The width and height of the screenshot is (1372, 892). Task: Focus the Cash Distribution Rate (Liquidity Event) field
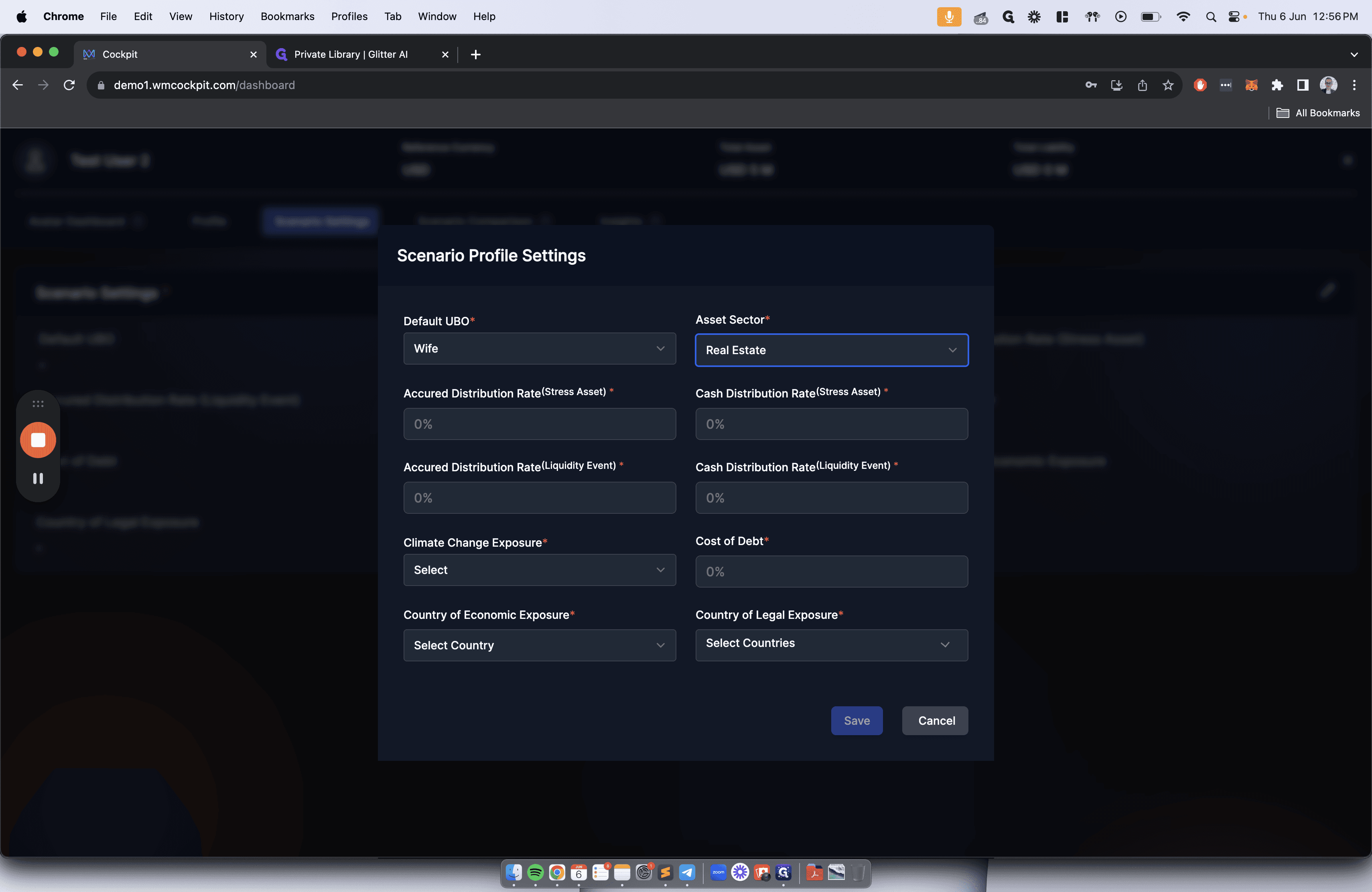[831, 498]
